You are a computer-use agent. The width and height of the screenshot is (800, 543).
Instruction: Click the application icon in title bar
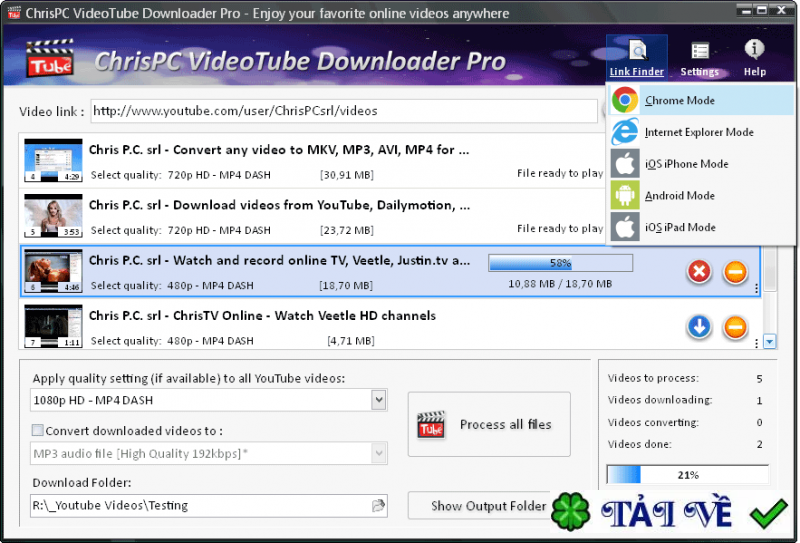[14, 13]
